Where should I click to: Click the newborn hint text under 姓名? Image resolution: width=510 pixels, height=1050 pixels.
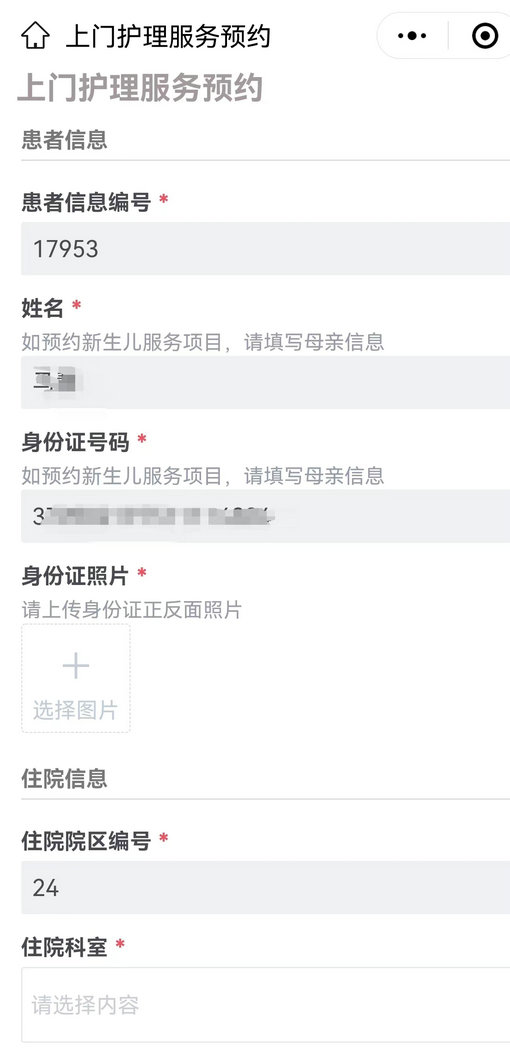[x=203, y=342]
